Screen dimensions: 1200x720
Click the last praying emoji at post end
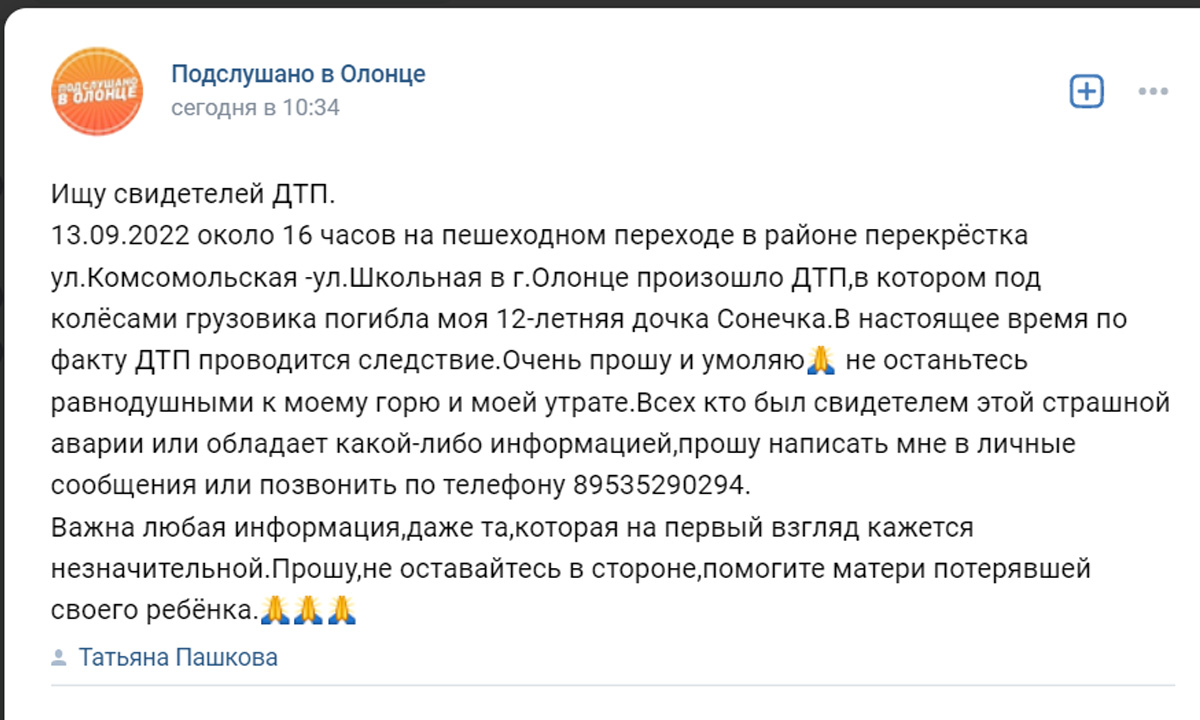click(342, 608)
